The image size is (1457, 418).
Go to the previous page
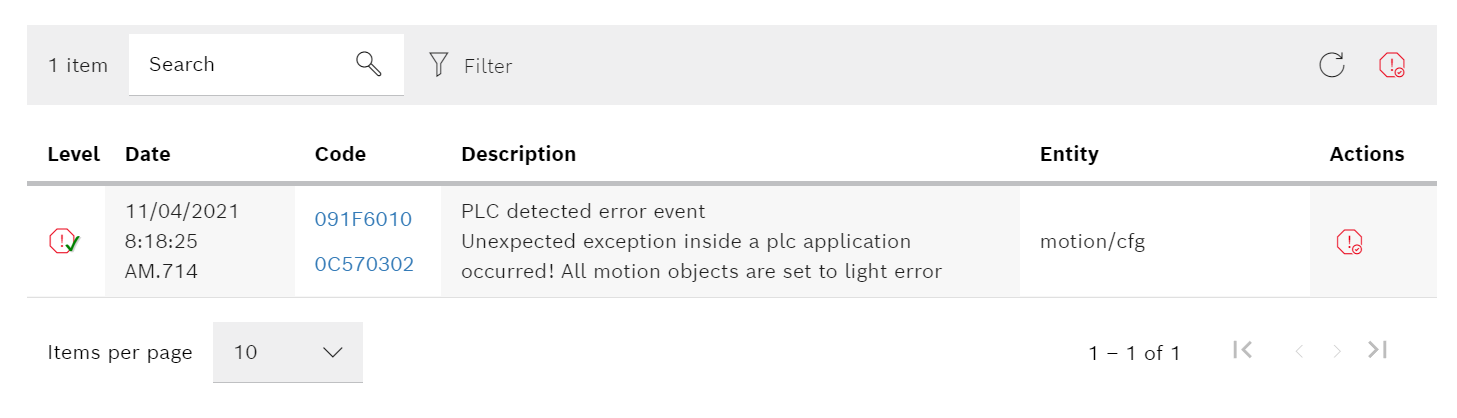(1299, 351)
